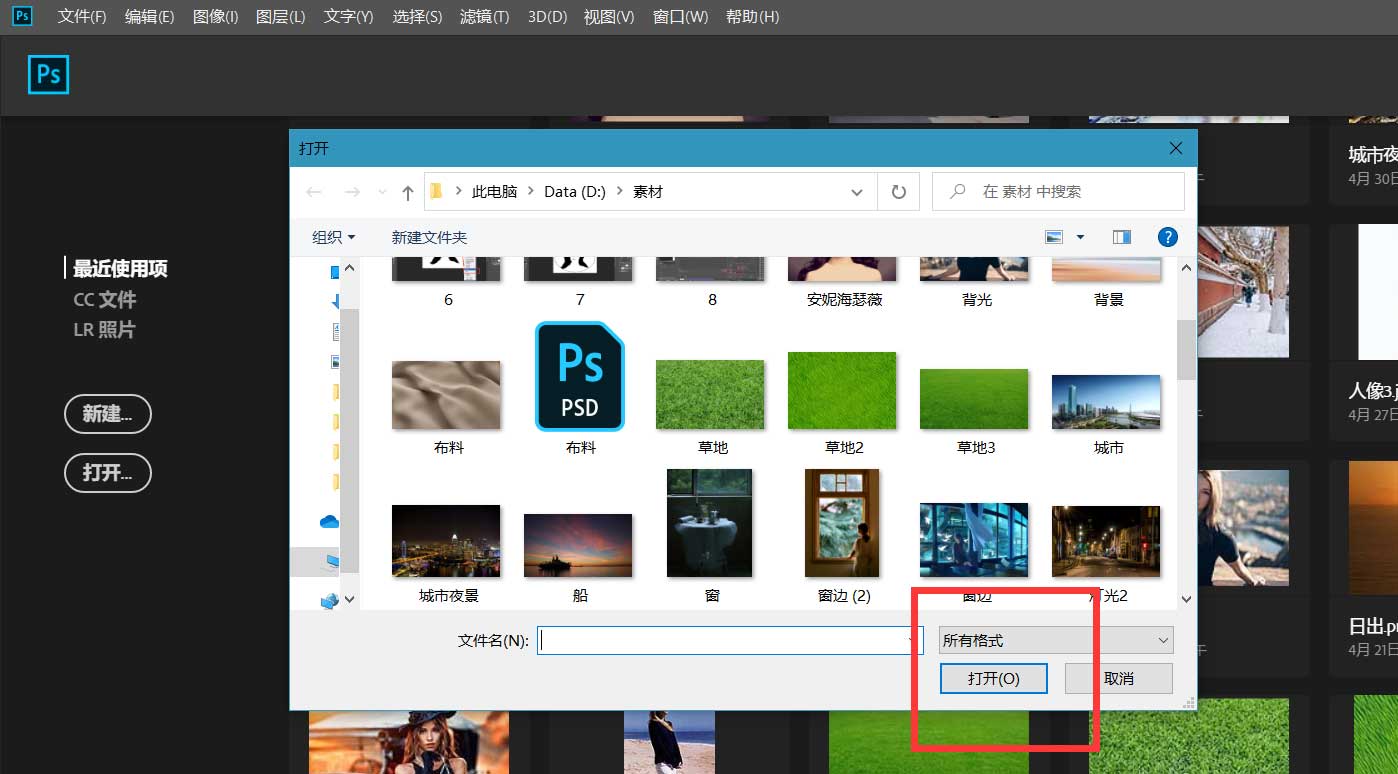Click the forward arrow in the Open dialog
The image size is (1398, 774).
tap(352, 192)
